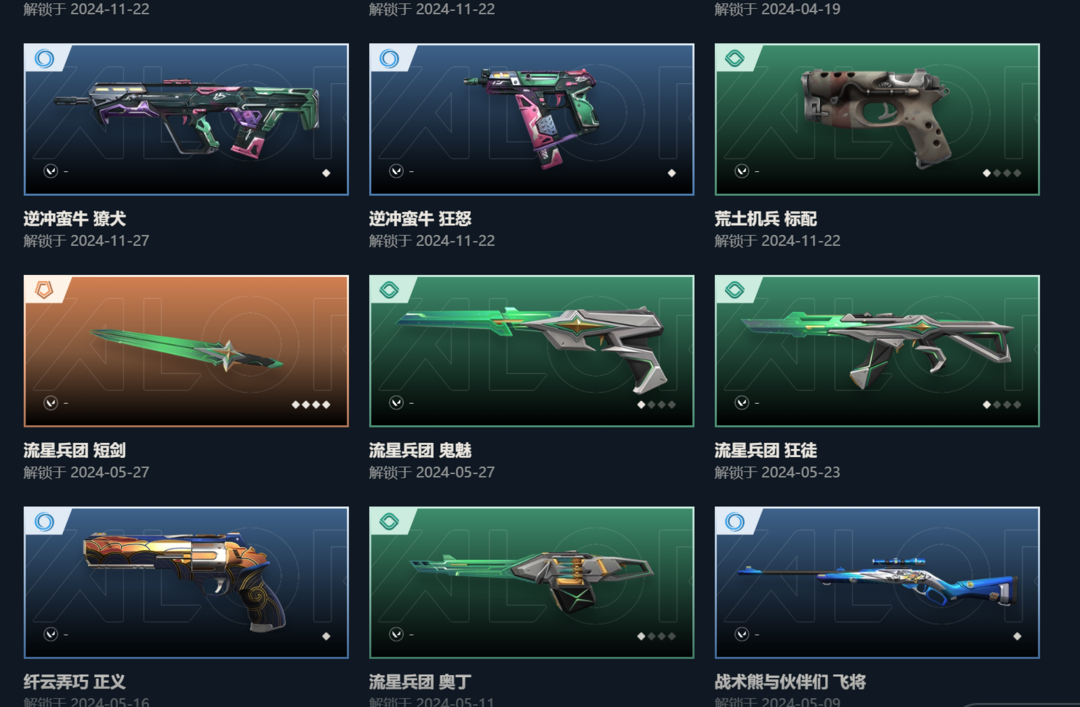Click the tier icon on 战术熊与伙伴们 飞将 card

[x=735, y=522]
